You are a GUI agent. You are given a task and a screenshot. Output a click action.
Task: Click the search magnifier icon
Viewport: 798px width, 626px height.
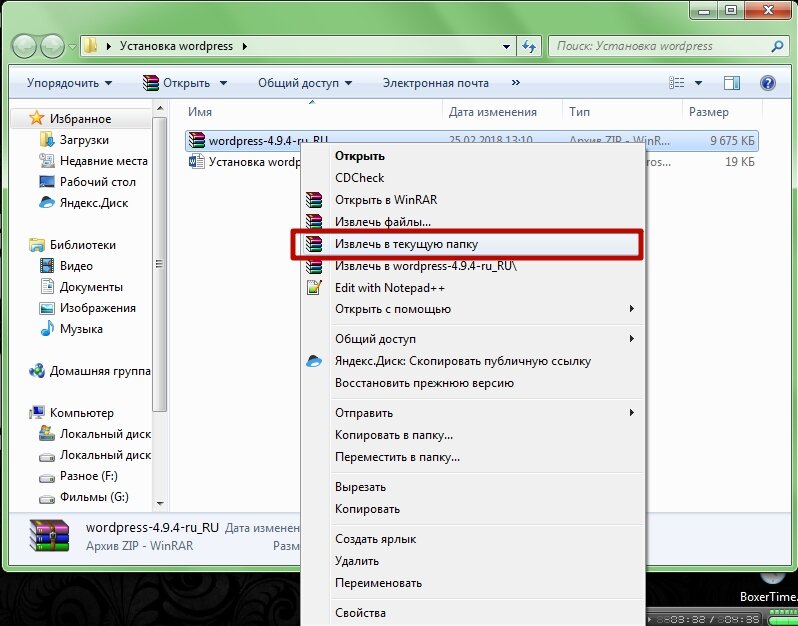click(x=777, y=46)
